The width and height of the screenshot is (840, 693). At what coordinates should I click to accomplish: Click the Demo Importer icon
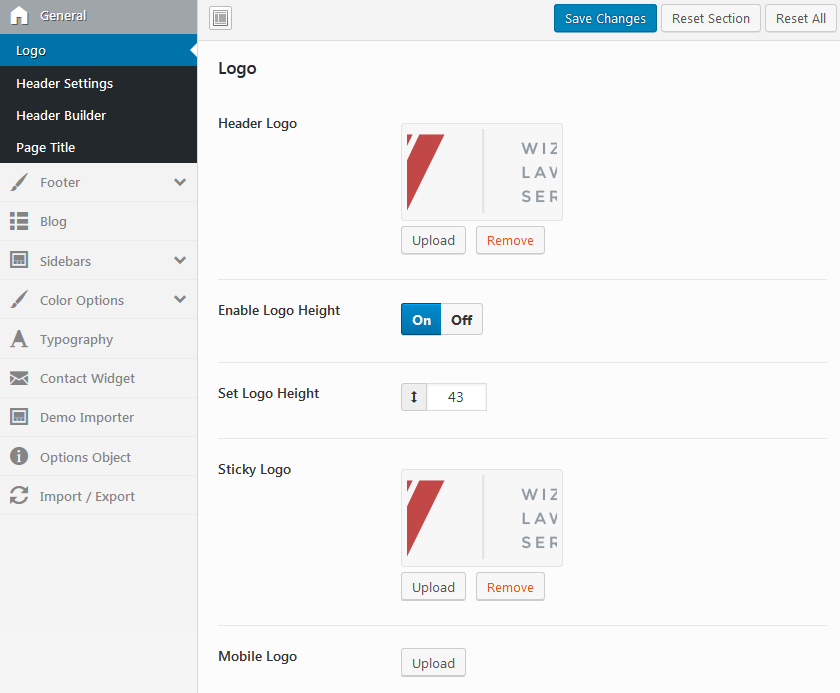click(19, 418)
